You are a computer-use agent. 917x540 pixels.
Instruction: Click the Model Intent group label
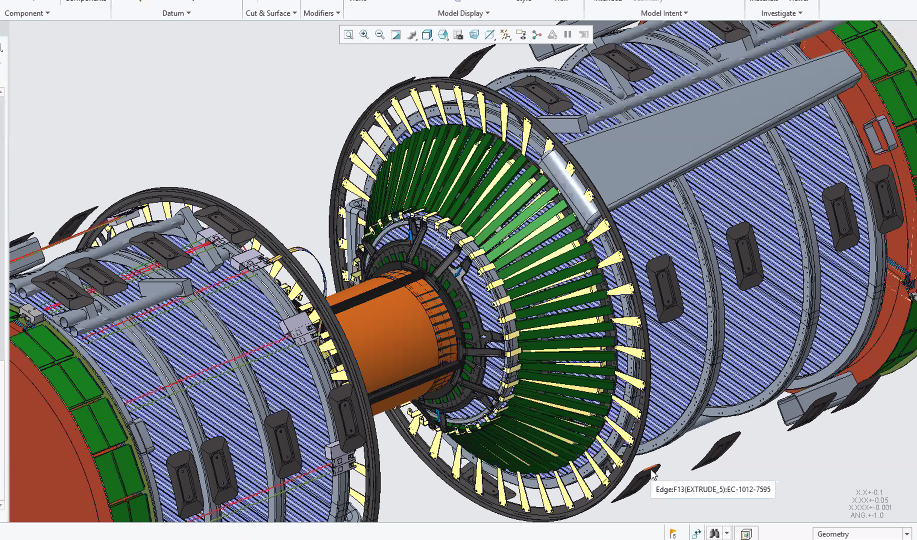click(x=664, y=13)
